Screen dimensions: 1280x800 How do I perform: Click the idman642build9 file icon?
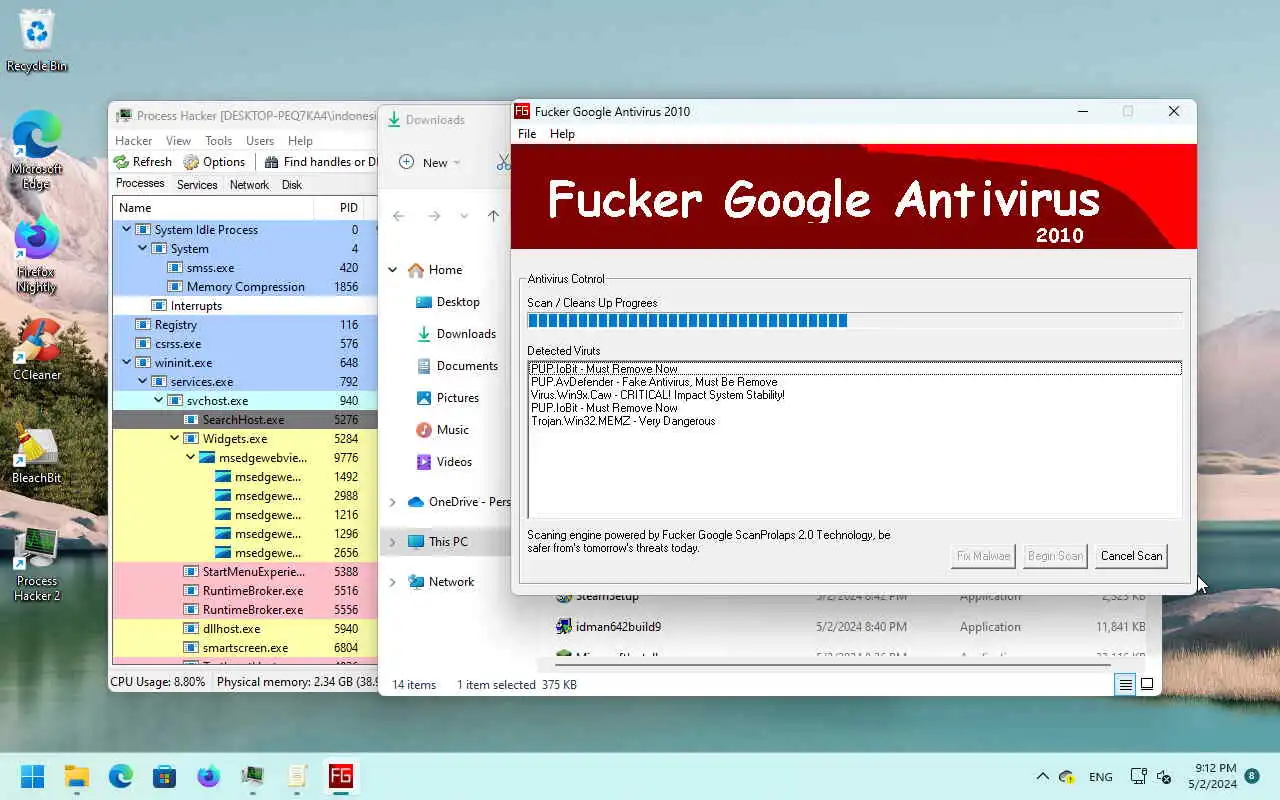pos(564,627)
